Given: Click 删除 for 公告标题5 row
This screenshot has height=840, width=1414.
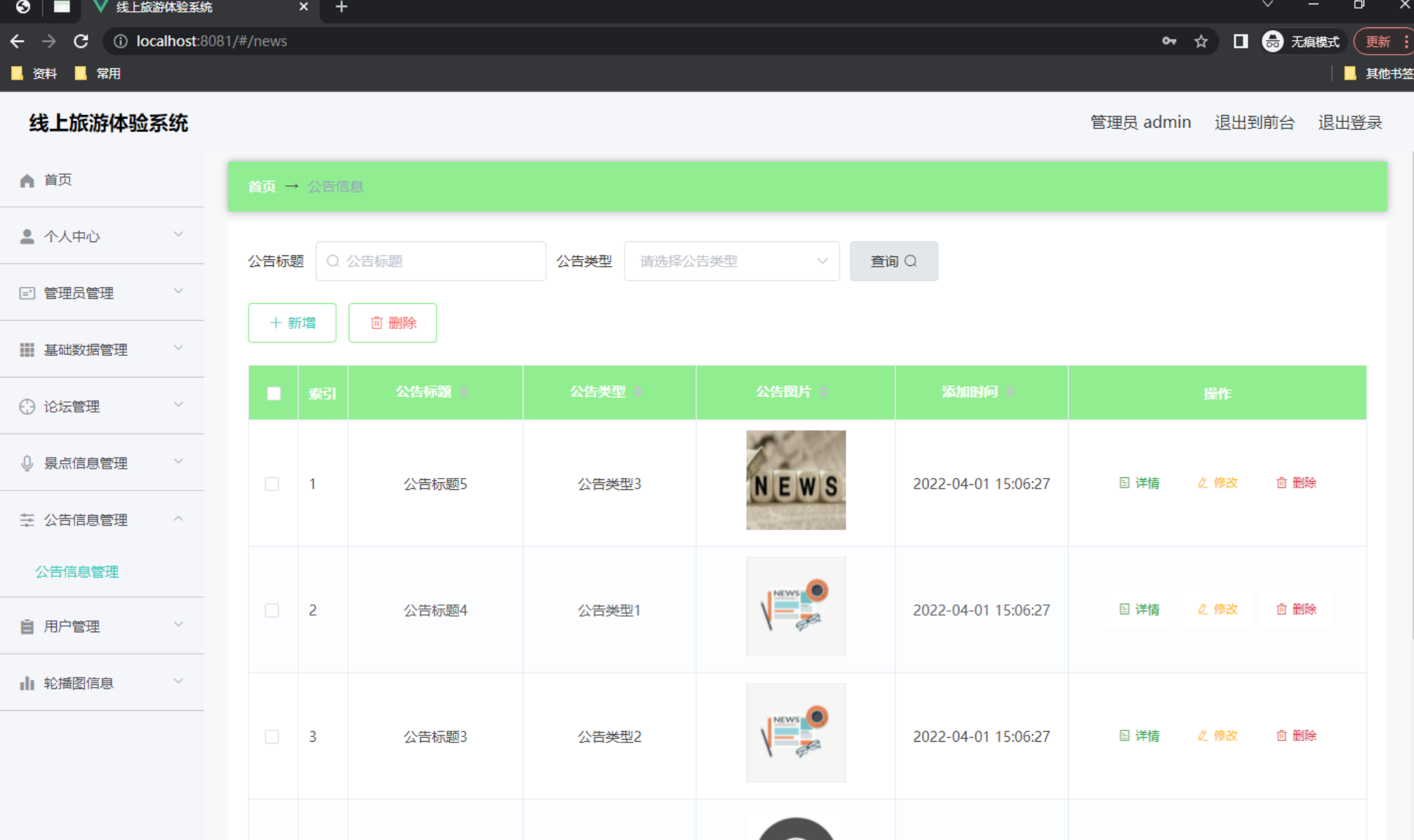Looking at the screenshot, I should (x=1296, y=483).
